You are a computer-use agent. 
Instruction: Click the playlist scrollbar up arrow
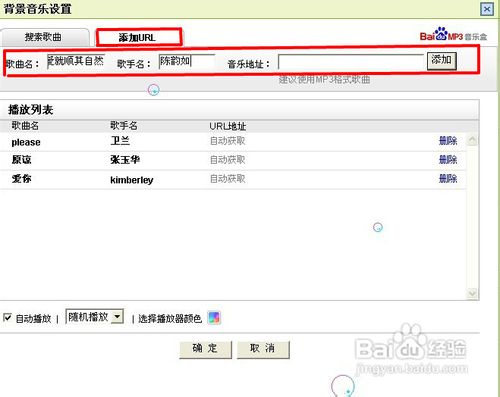[x=472, y=140]
